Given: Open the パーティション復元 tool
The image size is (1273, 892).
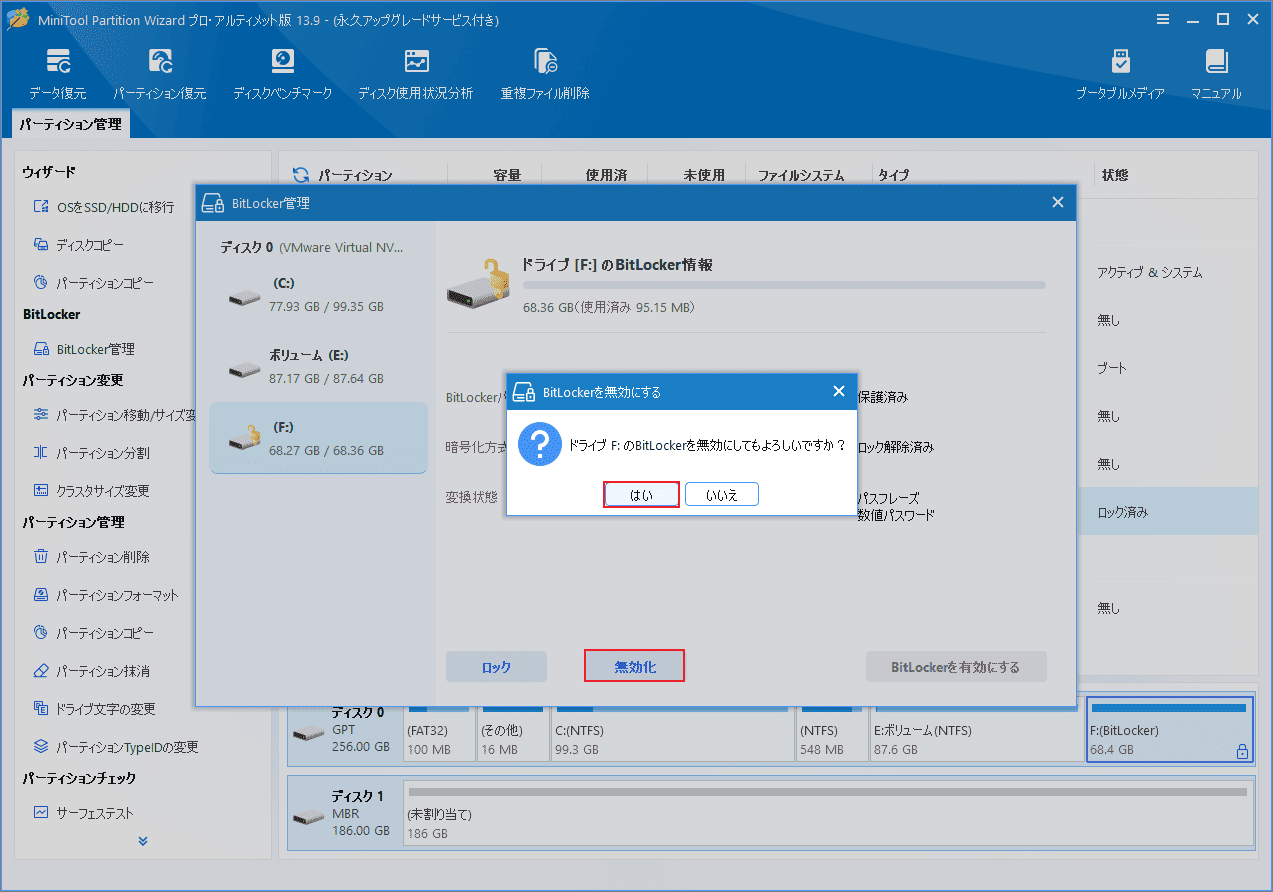Looking at the screenshot, I should point(160,73).
